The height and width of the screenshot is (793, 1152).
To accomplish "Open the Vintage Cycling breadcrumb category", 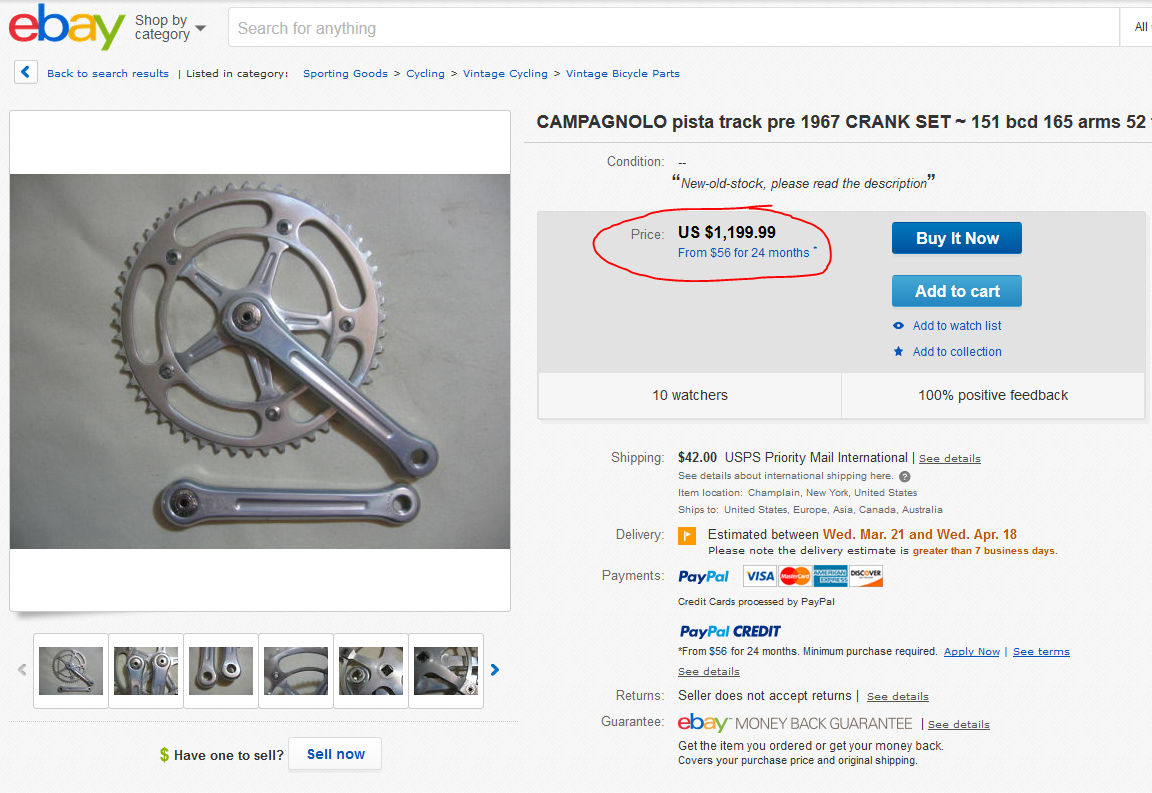I will (505, 74).
